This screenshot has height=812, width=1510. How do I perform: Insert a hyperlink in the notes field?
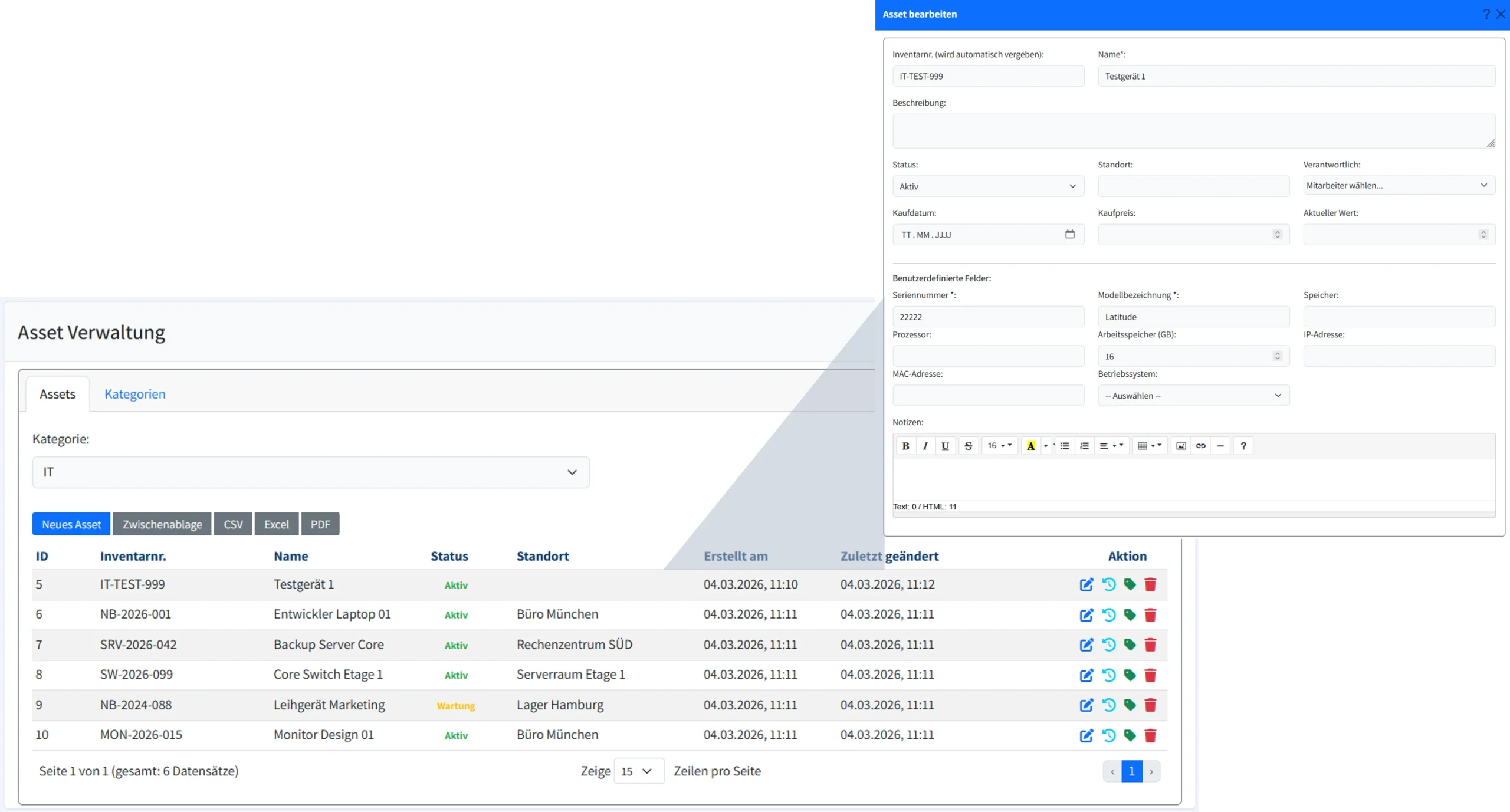pyautogui.click(x=1201, y=446)
